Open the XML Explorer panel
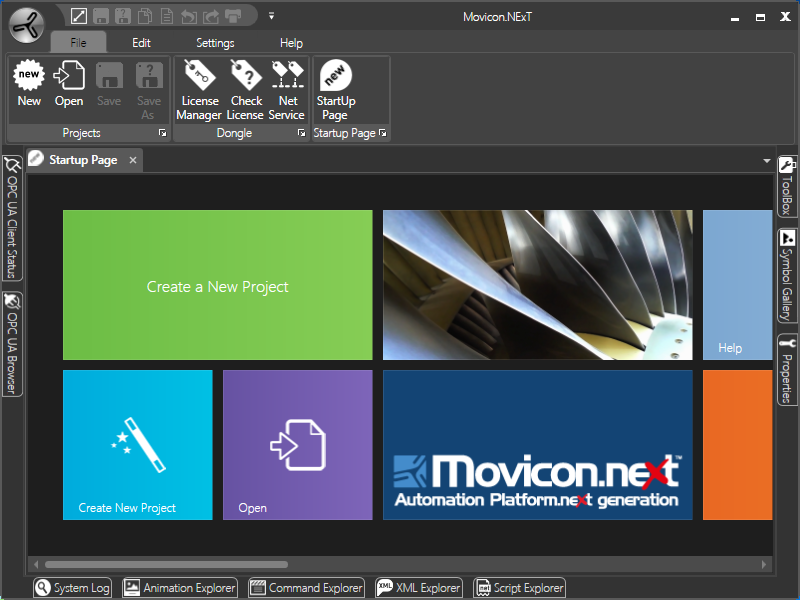Viewport: 800px width, 600px height. [x=419, y=588]
